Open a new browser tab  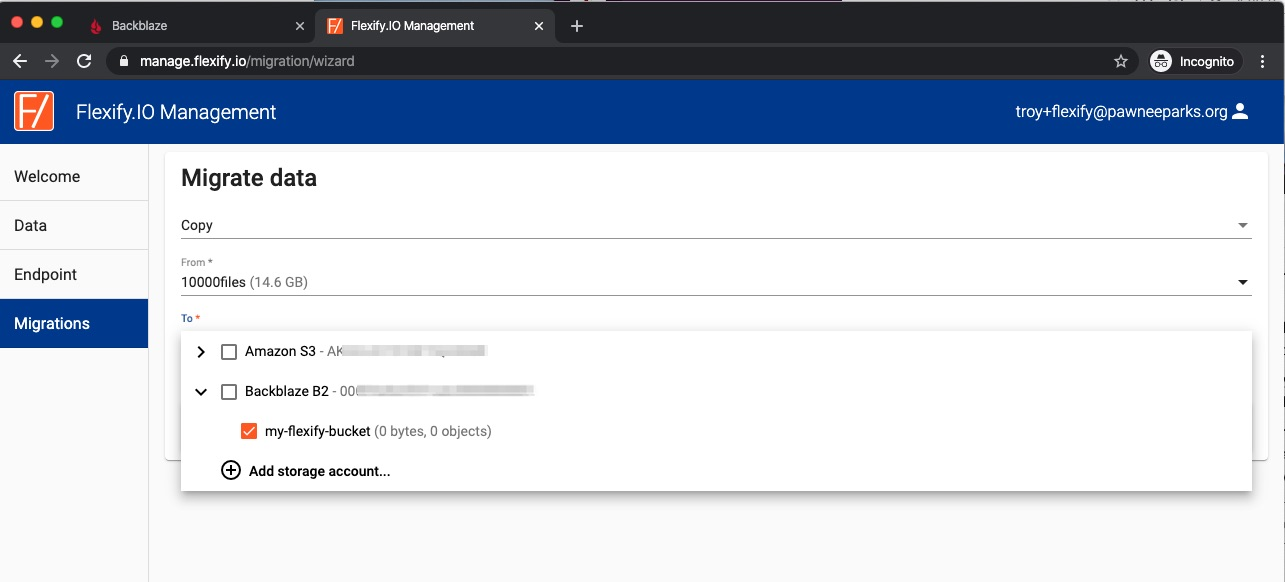point(576,26)
